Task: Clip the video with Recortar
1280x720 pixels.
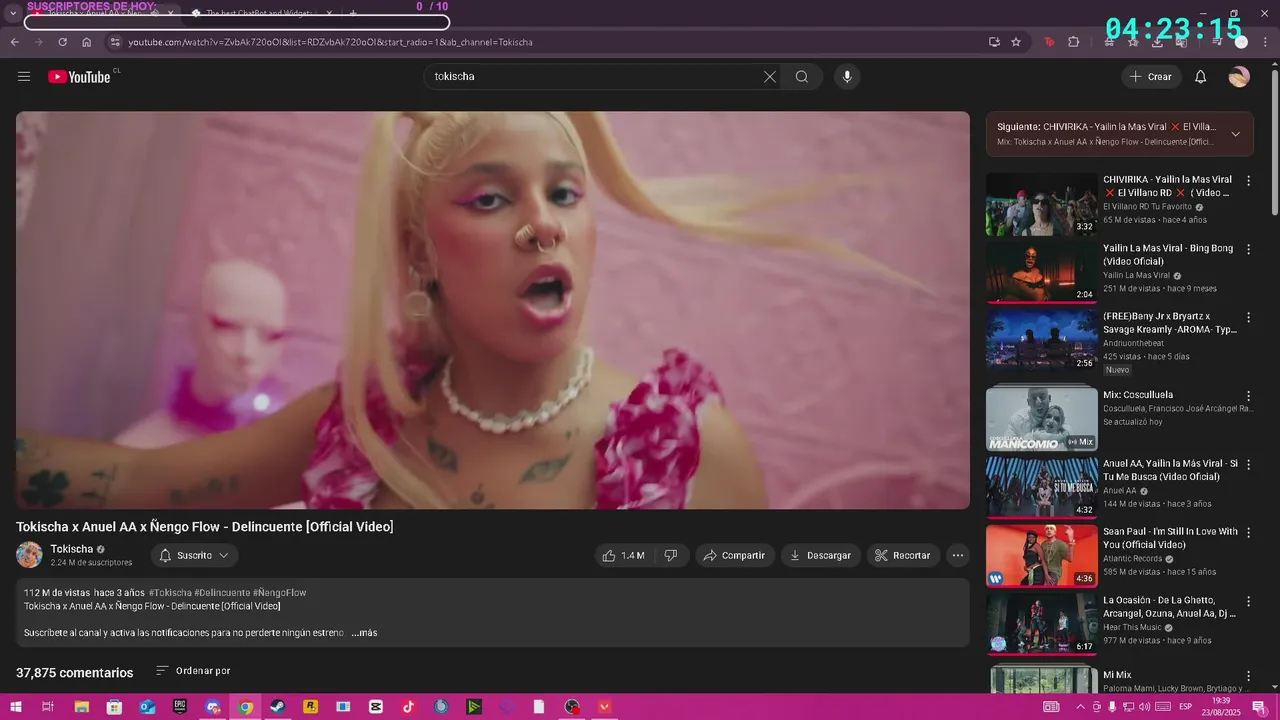Action: point(903,555)
